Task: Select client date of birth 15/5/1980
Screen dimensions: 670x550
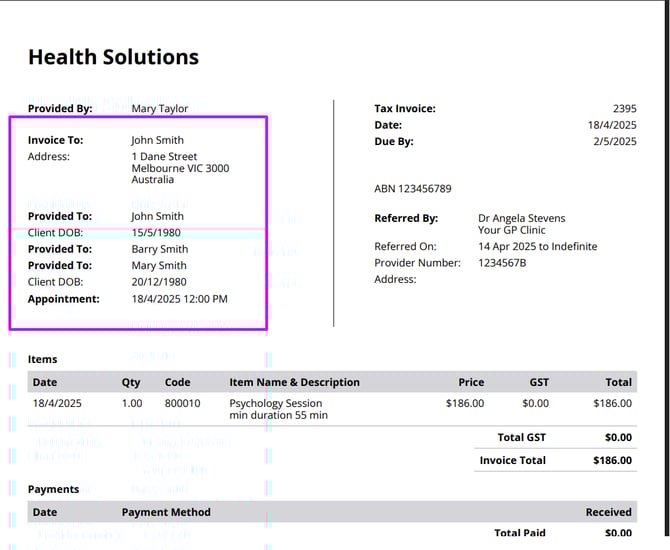Action: [156, 233]
